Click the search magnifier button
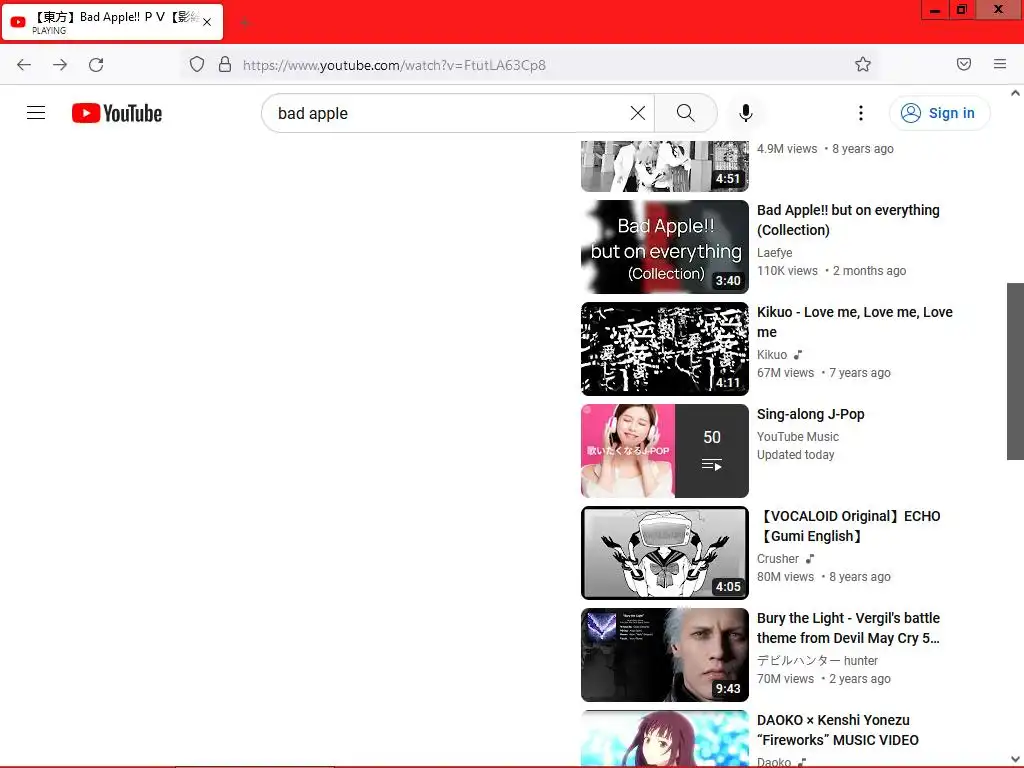 pos(686,113)
